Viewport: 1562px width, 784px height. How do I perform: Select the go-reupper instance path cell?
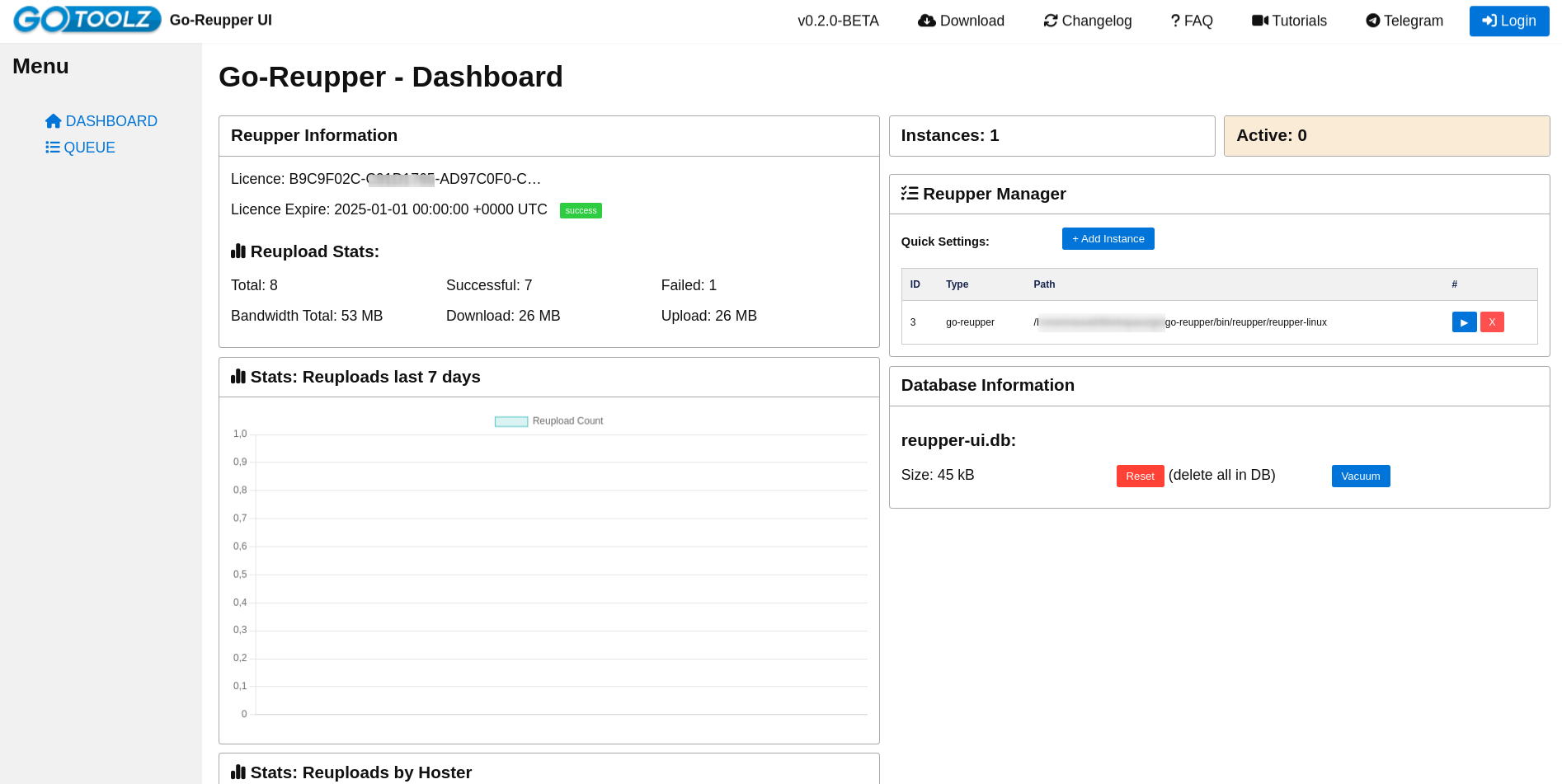1179,322
